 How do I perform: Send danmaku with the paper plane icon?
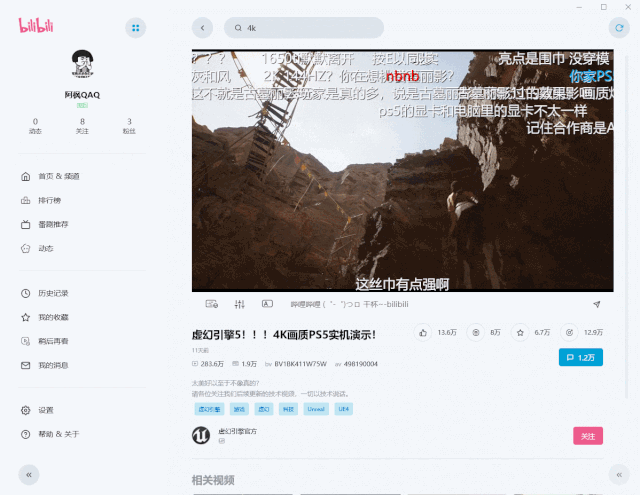point(597,304)
